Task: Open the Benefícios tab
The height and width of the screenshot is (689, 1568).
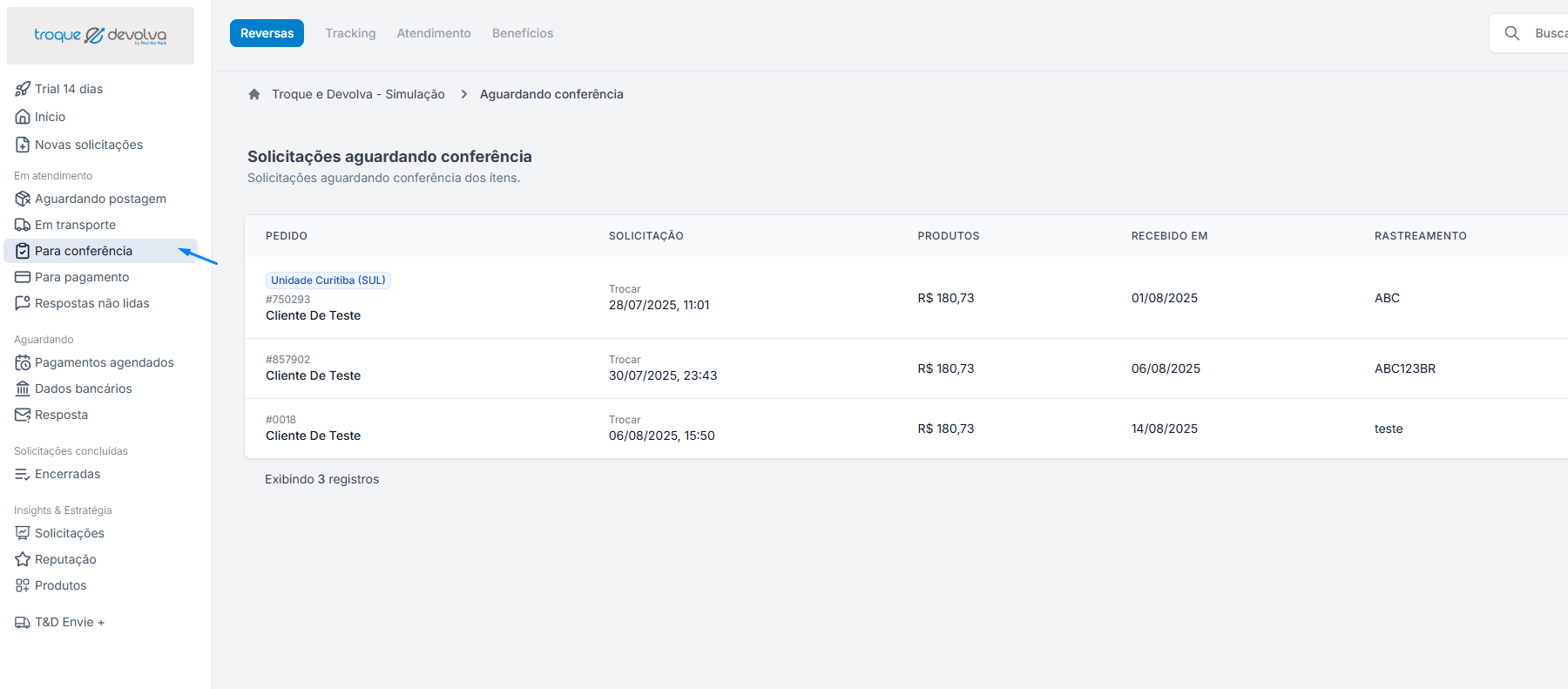Action: tap(523, 33)
